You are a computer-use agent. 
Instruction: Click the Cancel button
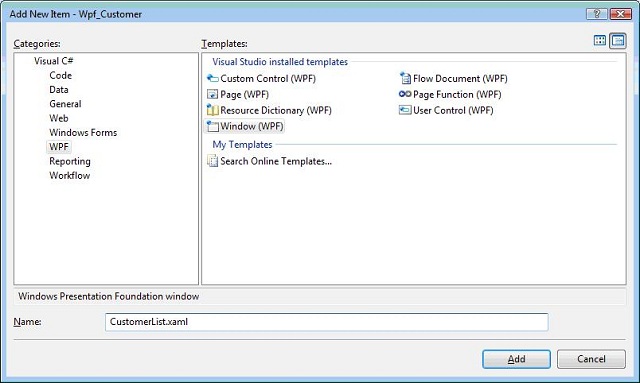(x=591, y=359)
